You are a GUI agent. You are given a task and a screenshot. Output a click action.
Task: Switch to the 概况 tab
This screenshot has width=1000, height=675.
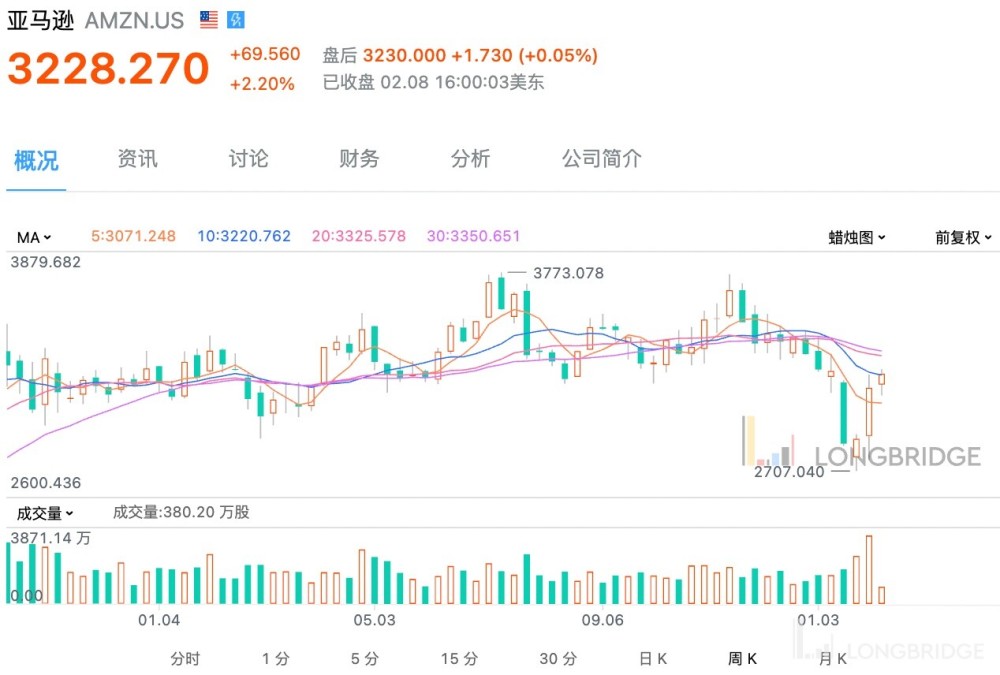click(36, 159)
